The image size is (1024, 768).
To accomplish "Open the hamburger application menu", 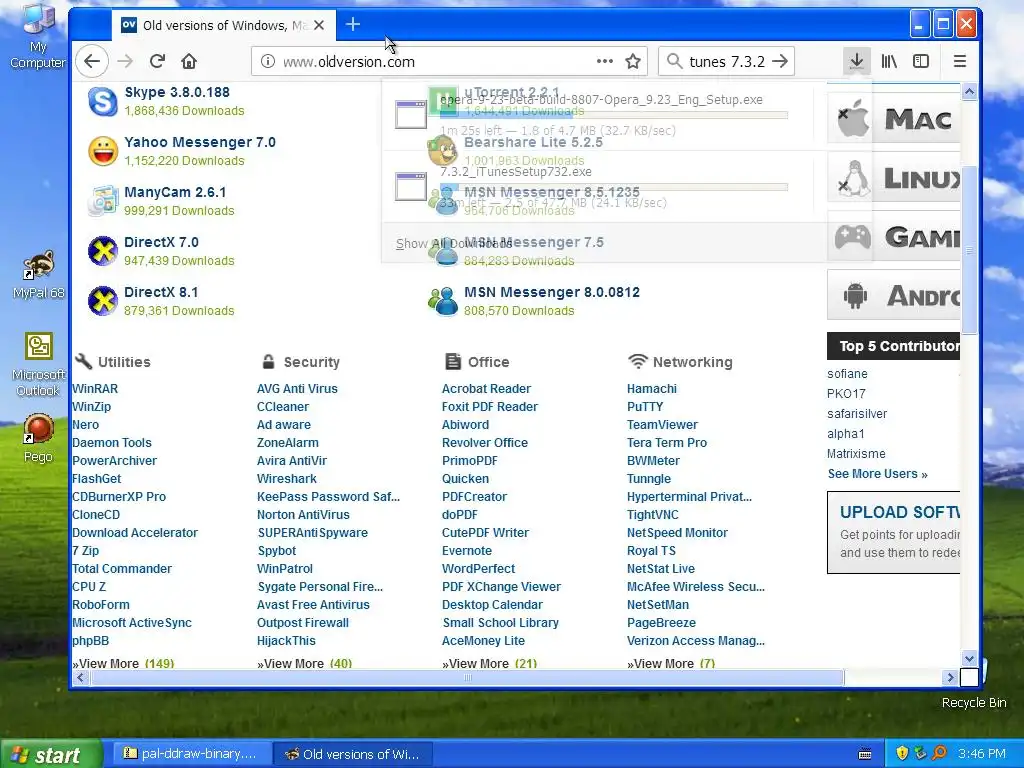I will (959, 61).
